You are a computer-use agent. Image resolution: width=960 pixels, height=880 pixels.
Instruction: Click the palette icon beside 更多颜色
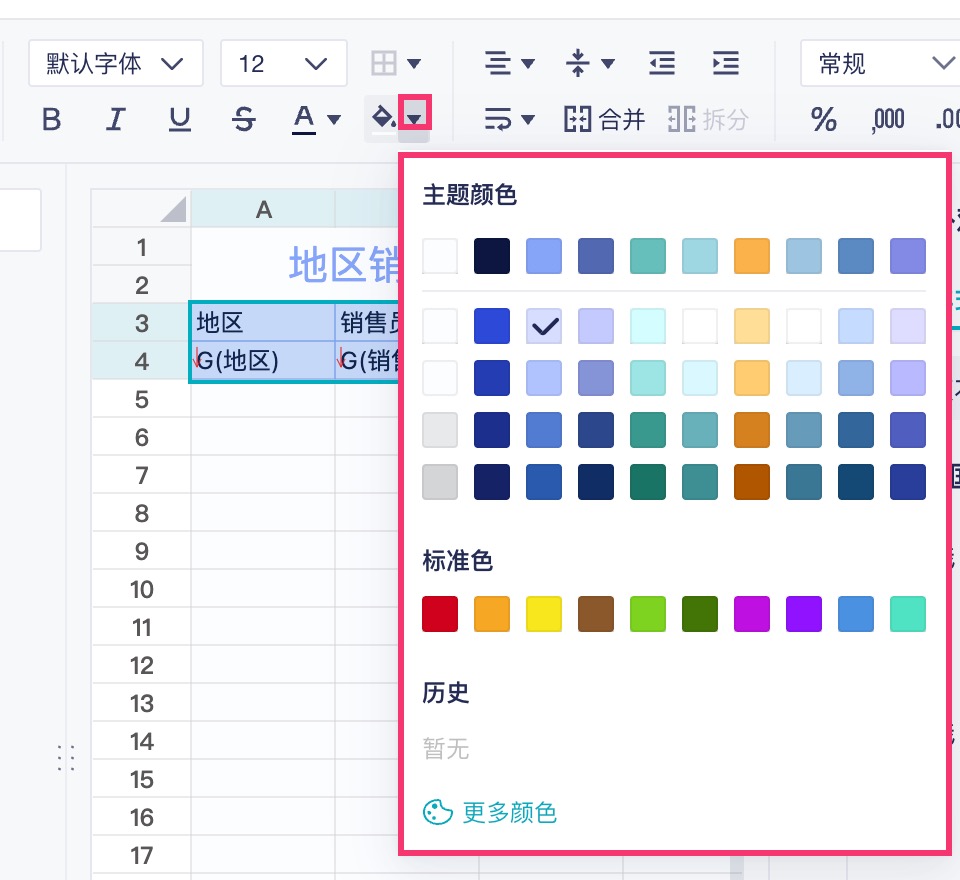pos(437,813)
